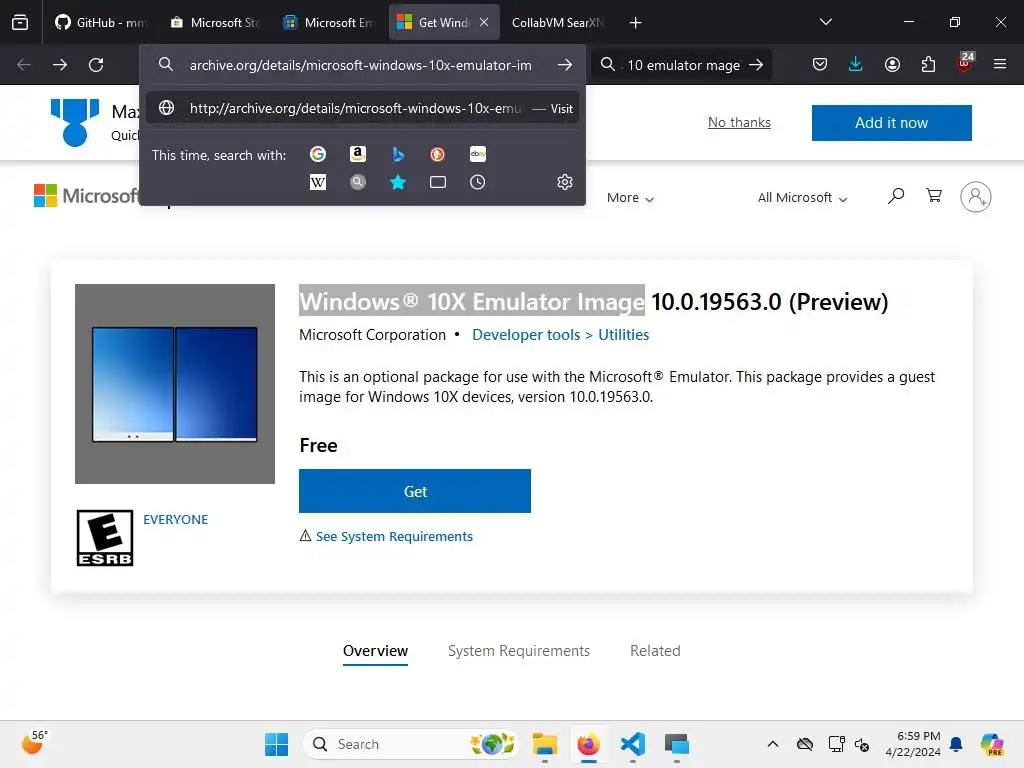Reload the current page
Viewport: 1024px width, 768px height.
[x=96, y=65]
